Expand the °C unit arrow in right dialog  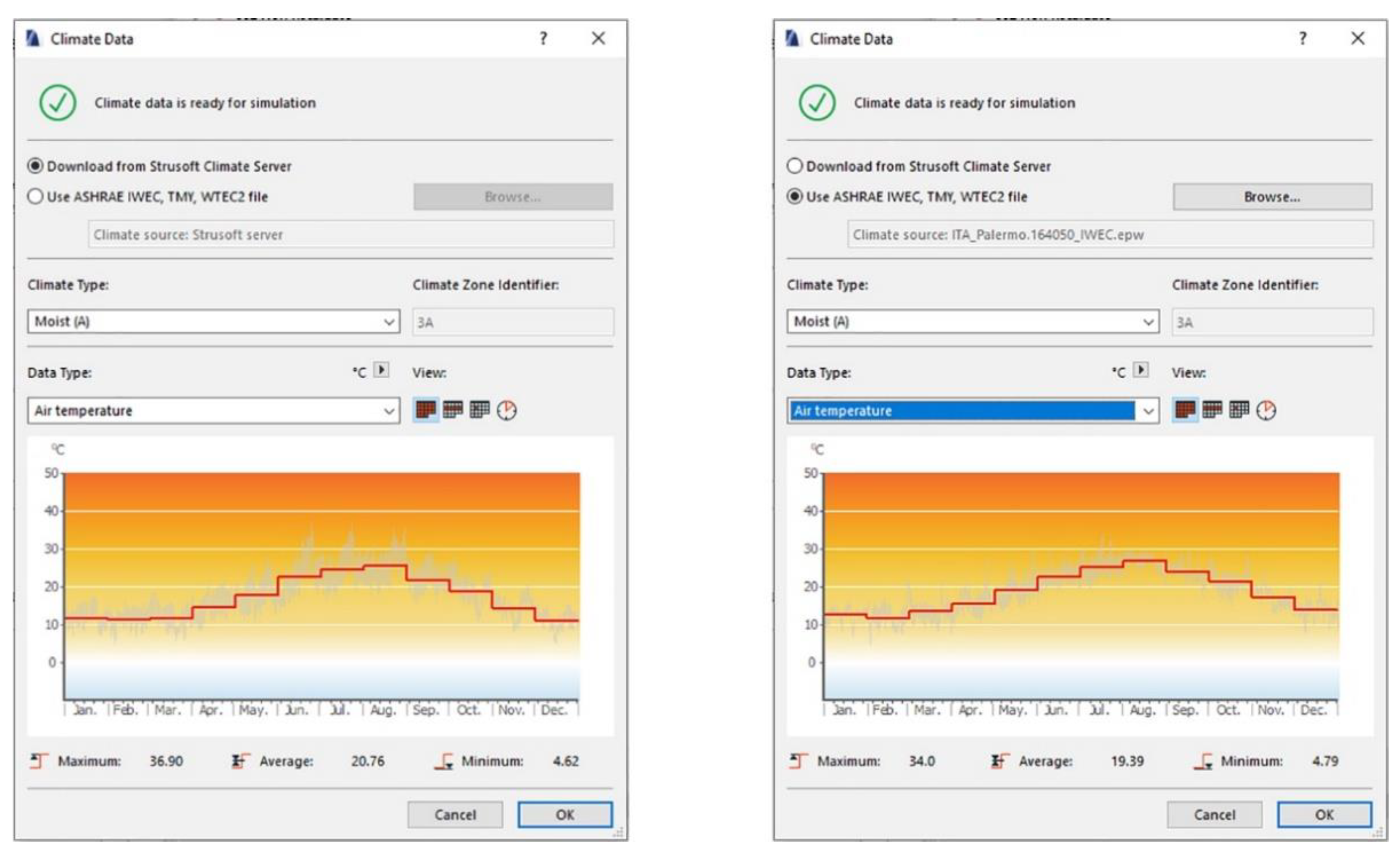coord(1140,370)
